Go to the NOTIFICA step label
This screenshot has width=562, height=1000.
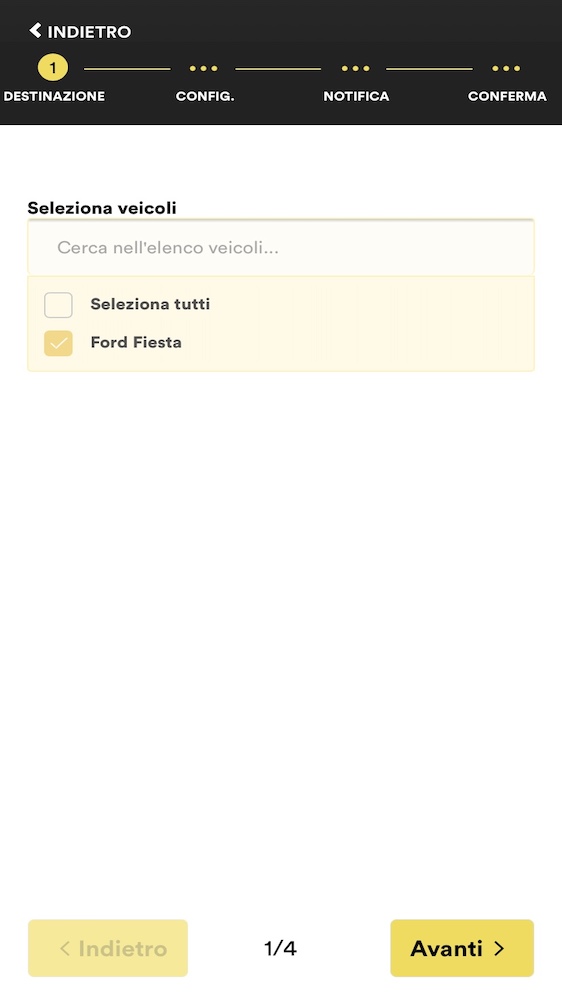(x=356, y=96)
